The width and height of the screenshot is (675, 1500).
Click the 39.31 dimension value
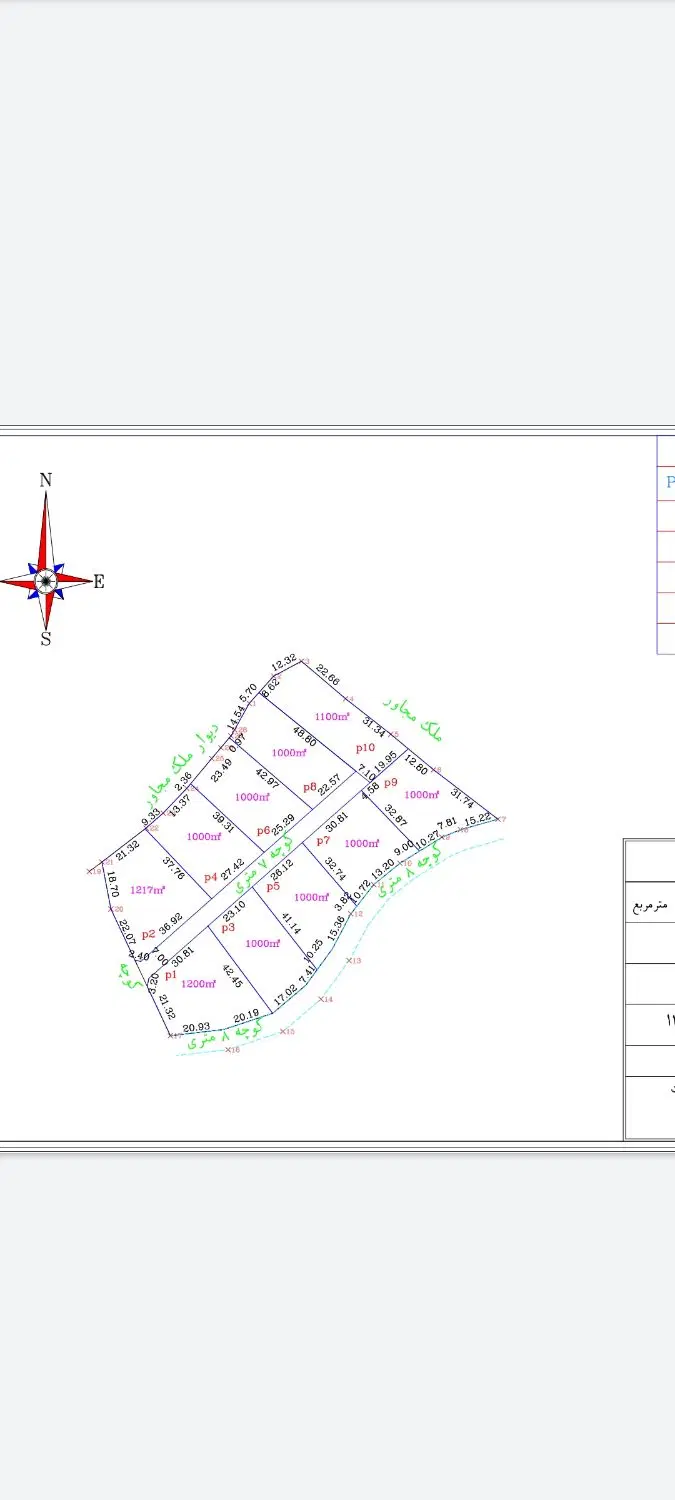[x=221, y=820]
